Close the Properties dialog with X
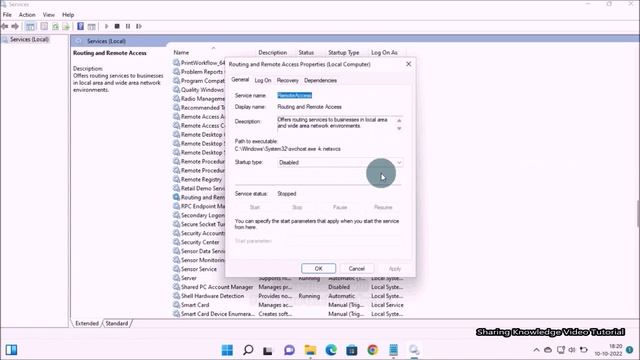The height and width of the screenshot is (360, 640). (x=408, y=64)
